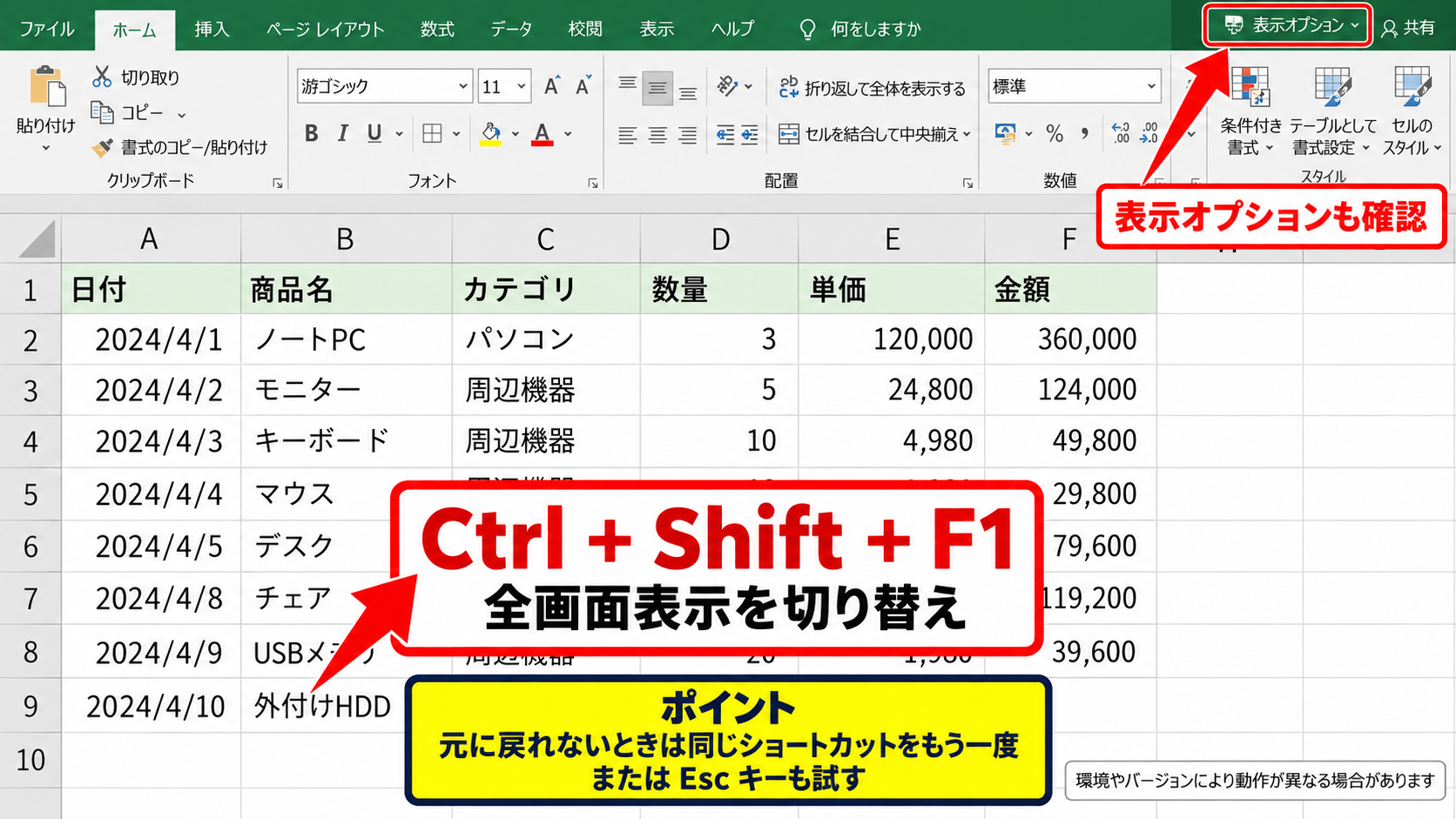1456x819 pixels.
Task: Toggle Italic (I) formatting
Action: (343, 133)
